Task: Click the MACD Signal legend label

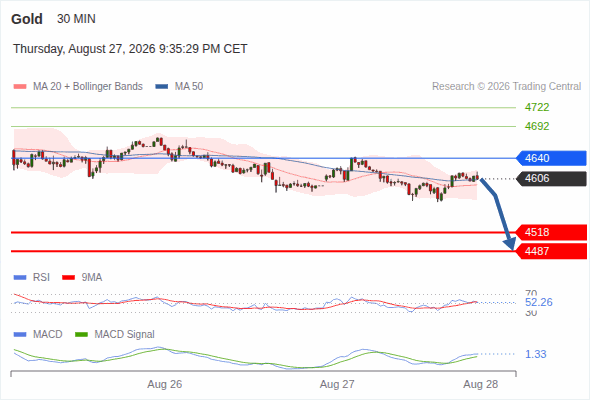Action: 125,335
